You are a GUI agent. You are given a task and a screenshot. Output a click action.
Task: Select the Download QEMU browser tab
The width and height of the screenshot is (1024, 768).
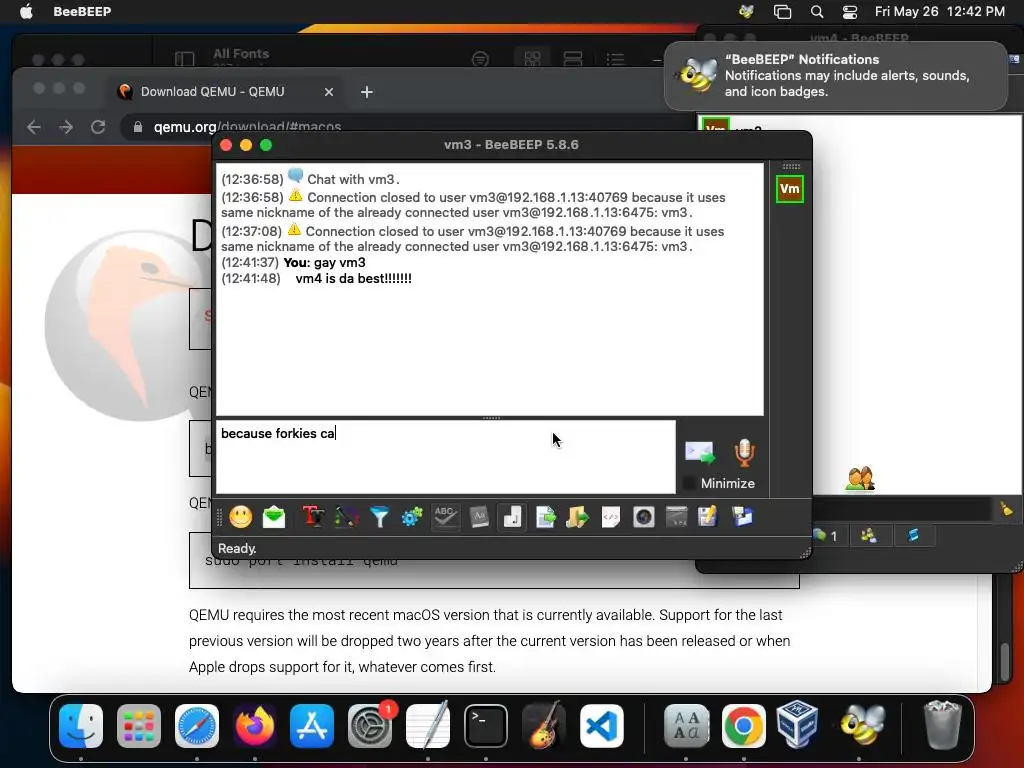226,92
